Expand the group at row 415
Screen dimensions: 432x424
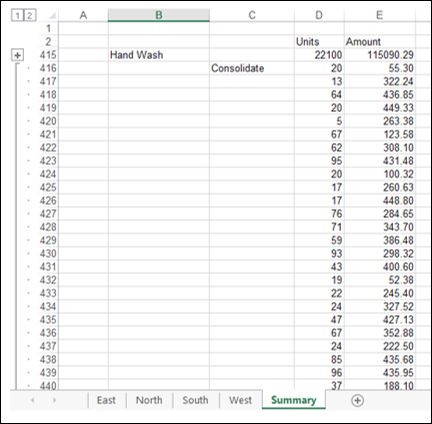click(18, 55)
